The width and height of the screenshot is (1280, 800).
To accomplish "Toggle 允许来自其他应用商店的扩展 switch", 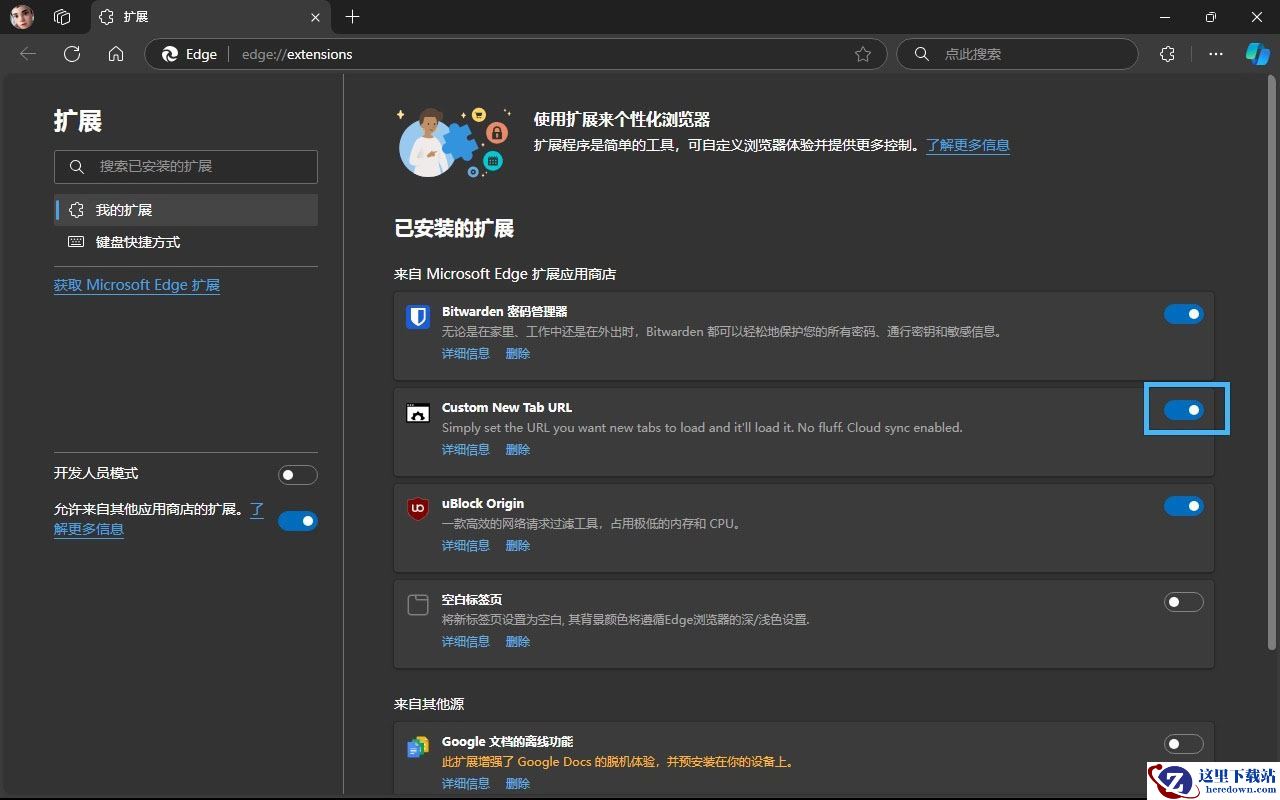I will click(298, 520).
